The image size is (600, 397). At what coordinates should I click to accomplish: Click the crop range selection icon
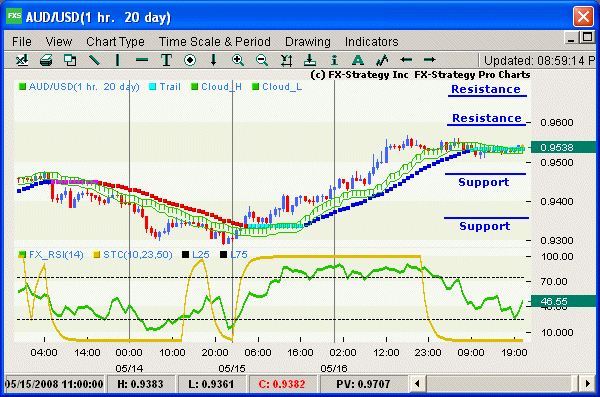(x=286, y=60)
